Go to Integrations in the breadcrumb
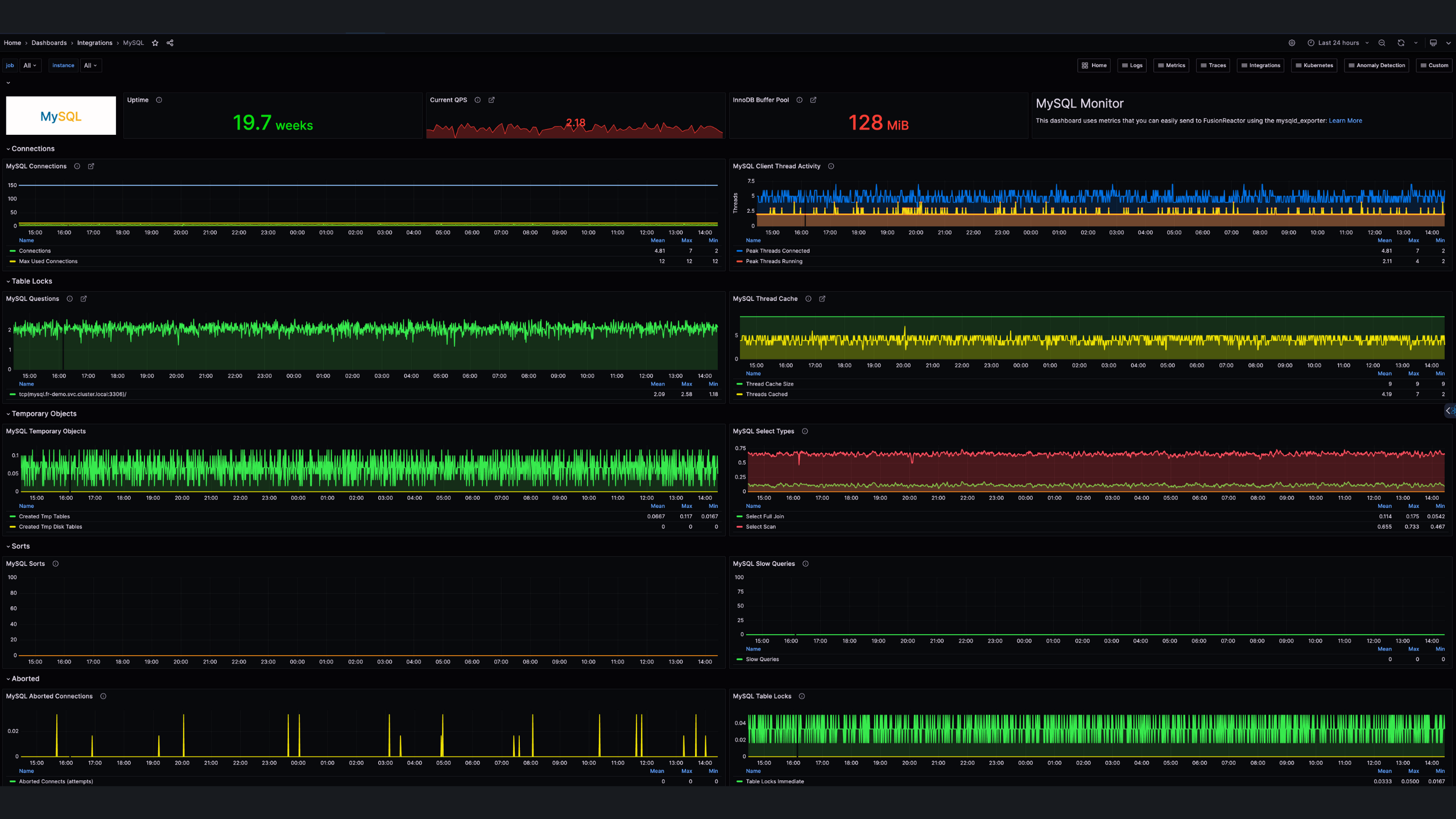Viewport: 1456px width, 819px height. (x=94, y=43)
